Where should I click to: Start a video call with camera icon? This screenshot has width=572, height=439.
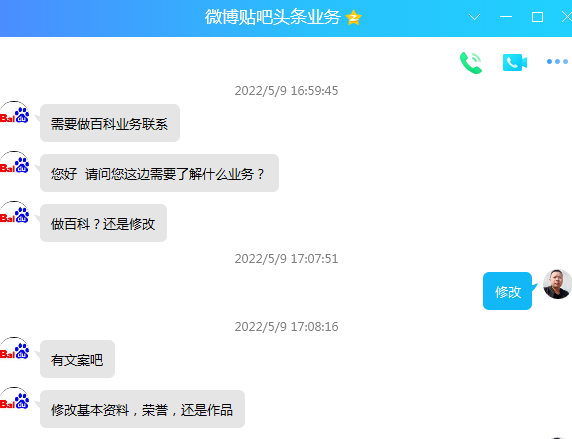[515, 62]
